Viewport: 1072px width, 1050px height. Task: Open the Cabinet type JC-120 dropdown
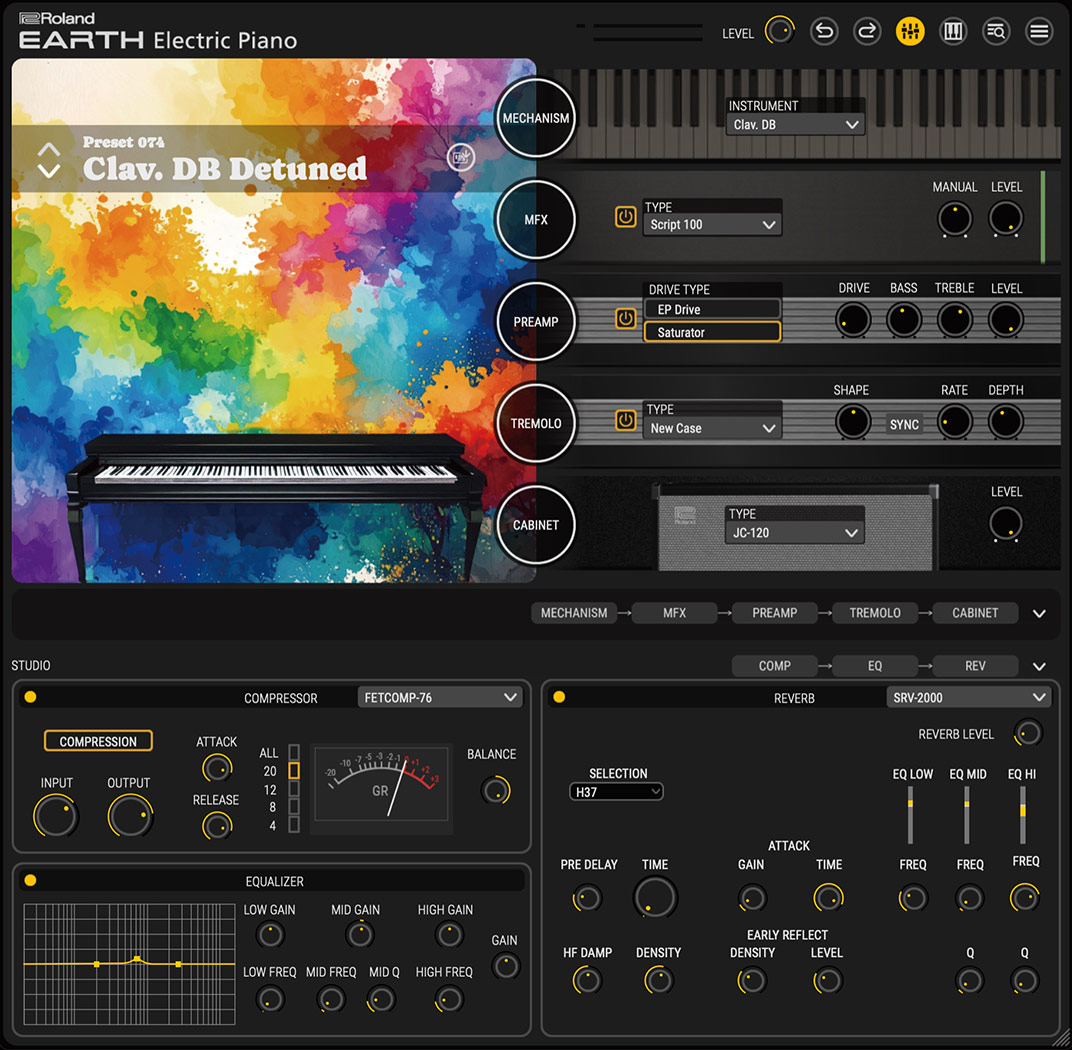click(795, 533)
